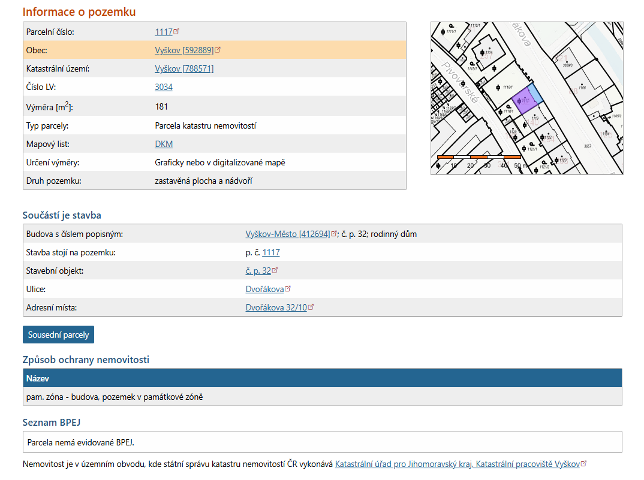Click external icon beside Vyškov-Město [412694]
The image size is (644, 480).
(334, 233)
